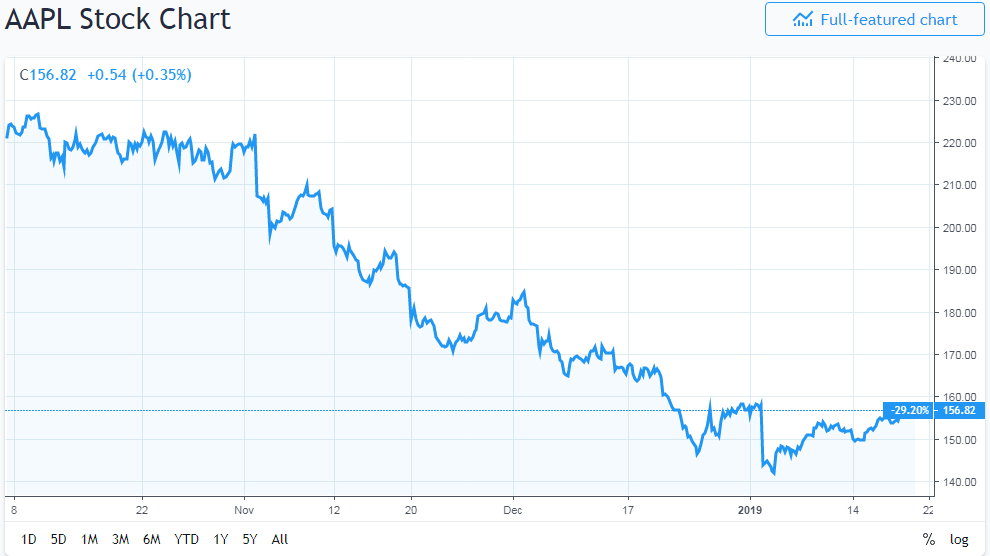Select the 1D time range

coord(29,539)
